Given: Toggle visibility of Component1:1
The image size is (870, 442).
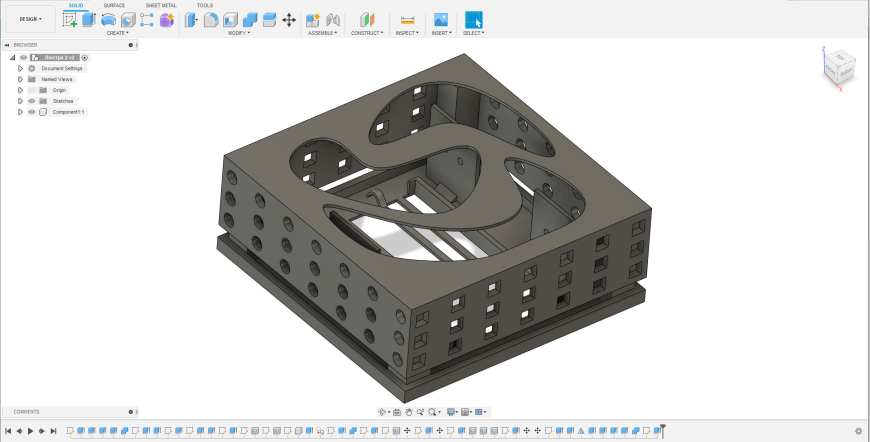Looking at the screenshot, I should 31,112.
